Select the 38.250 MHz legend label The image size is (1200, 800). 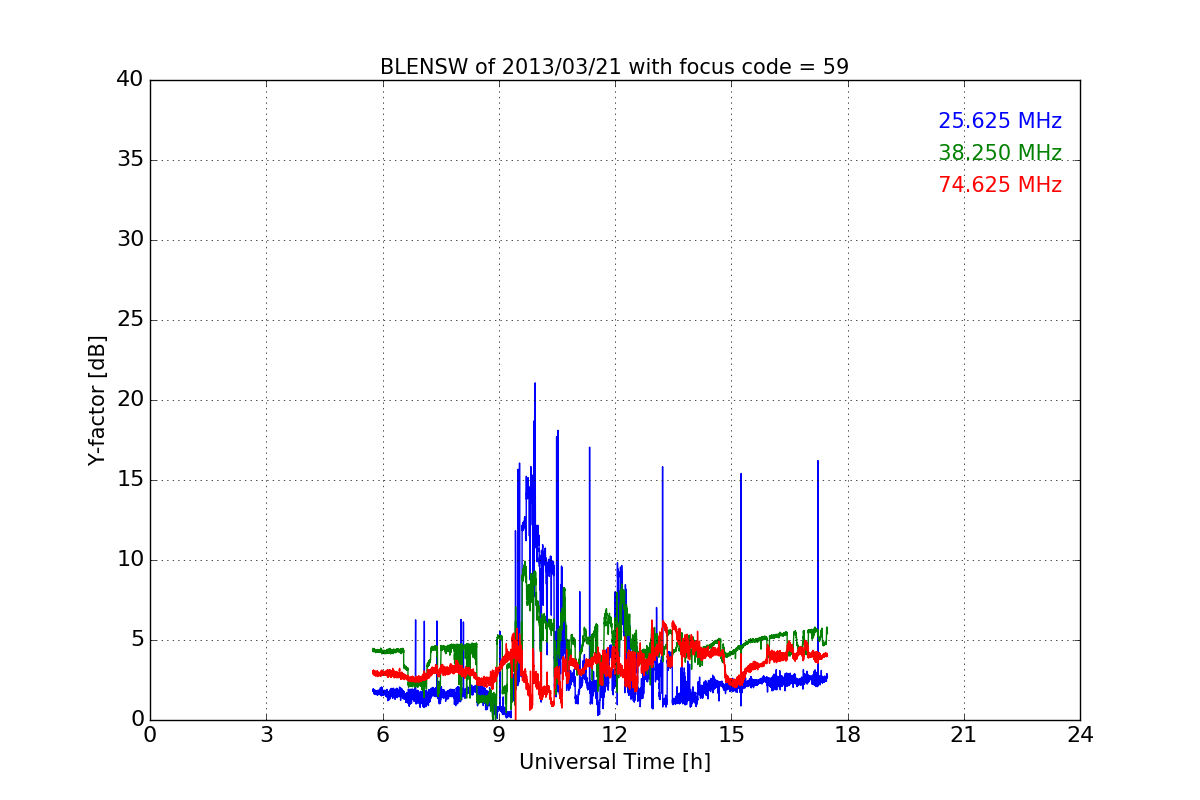[1000, 153]
